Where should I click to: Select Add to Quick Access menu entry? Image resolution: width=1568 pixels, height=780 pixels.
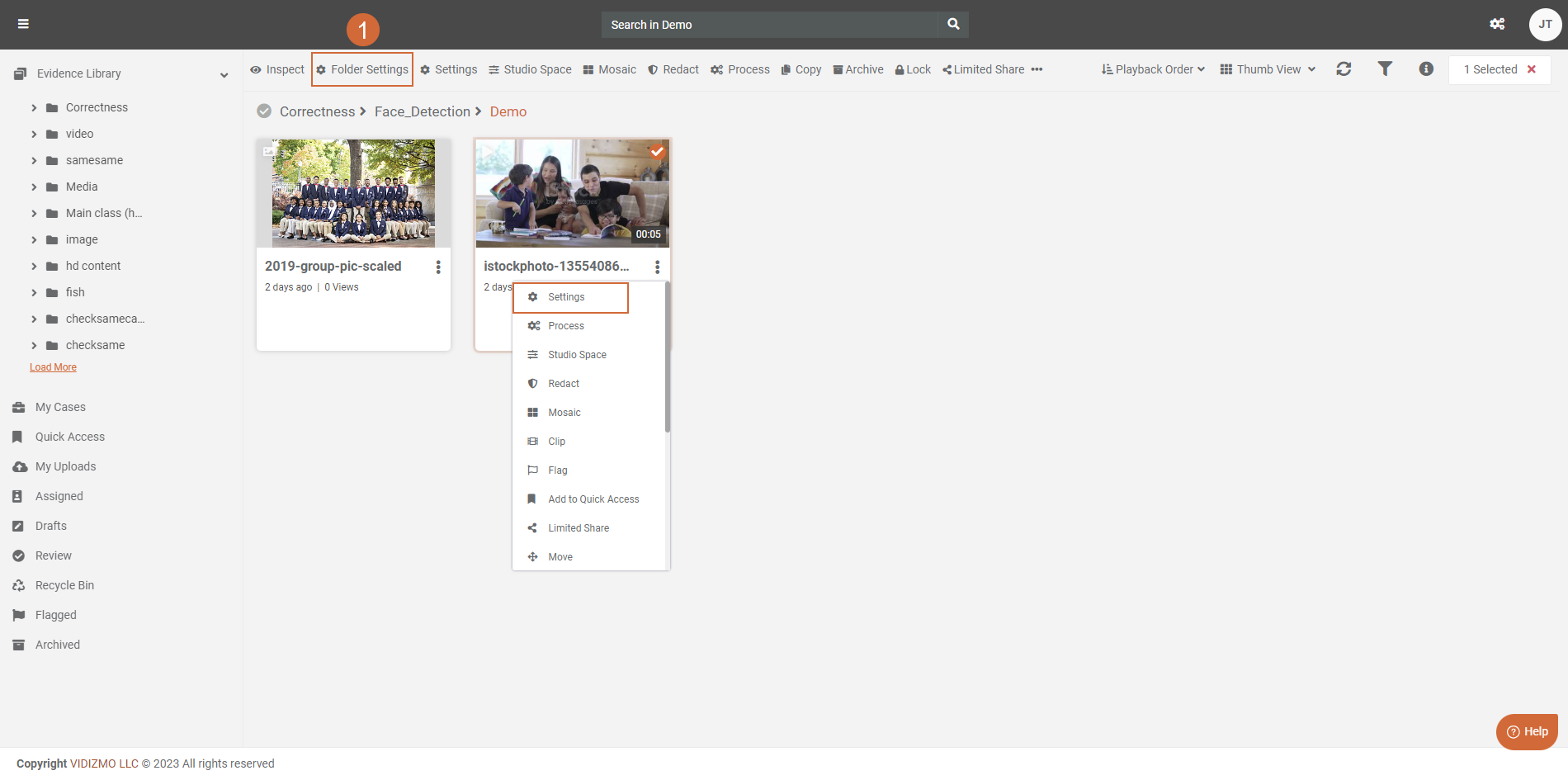coord(593,499)
